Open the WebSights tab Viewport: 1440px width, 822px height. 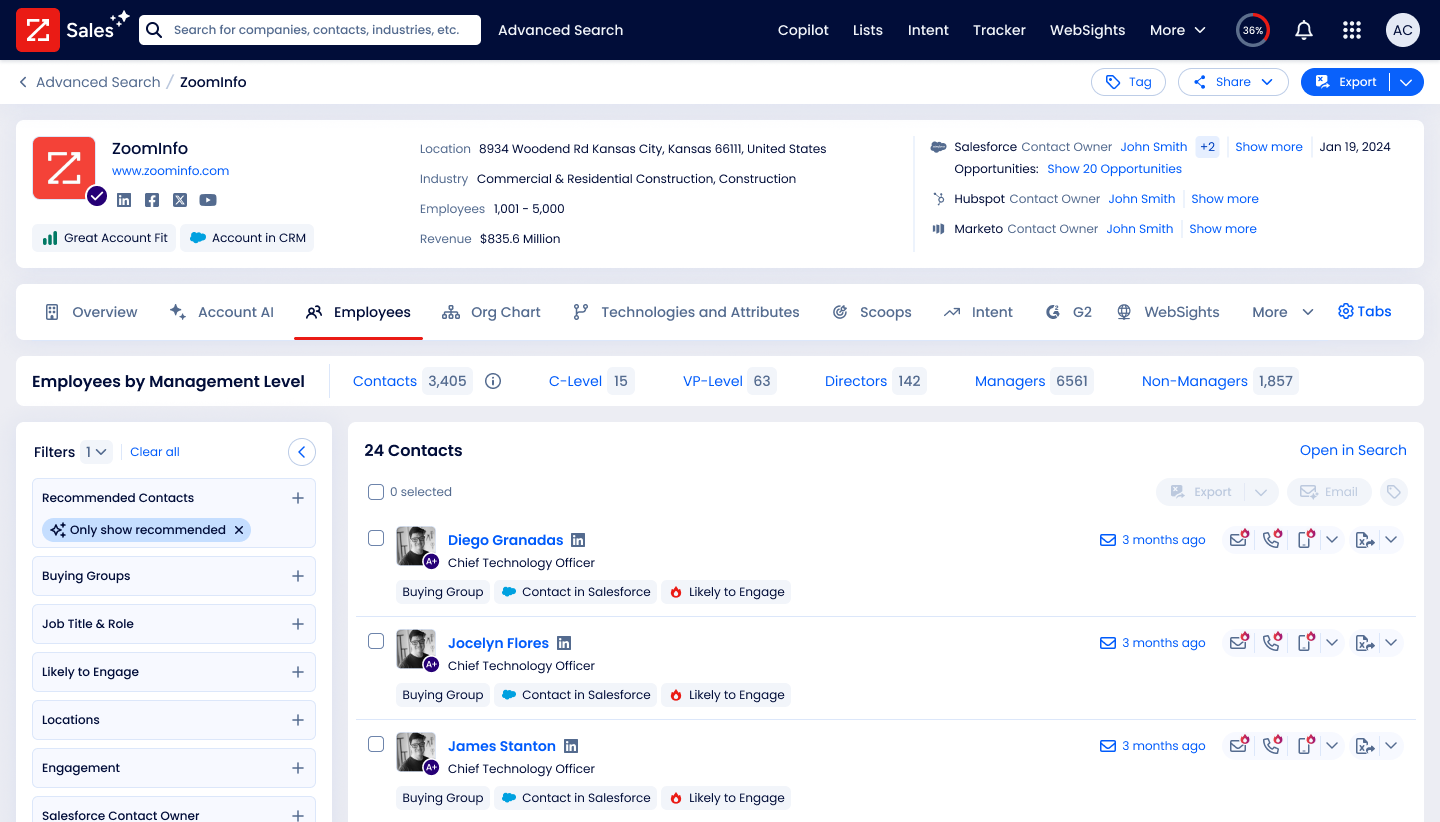1168,312
